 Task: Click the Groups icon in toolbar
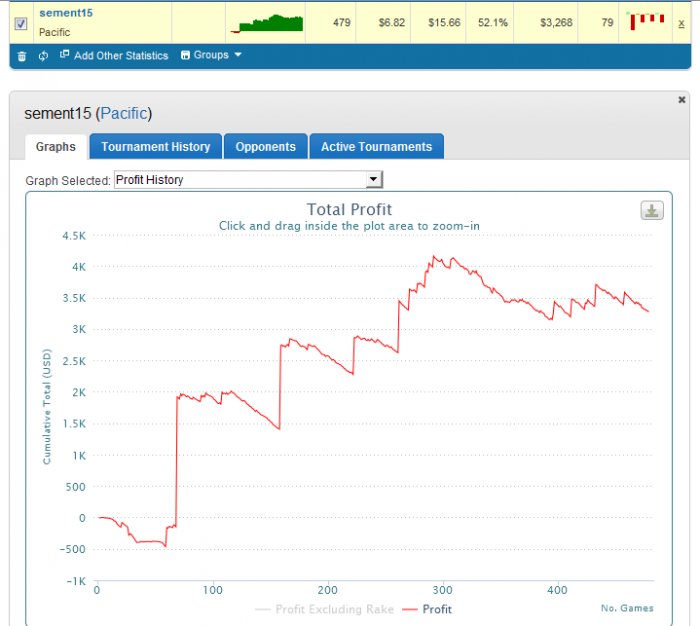pos(185,55)
